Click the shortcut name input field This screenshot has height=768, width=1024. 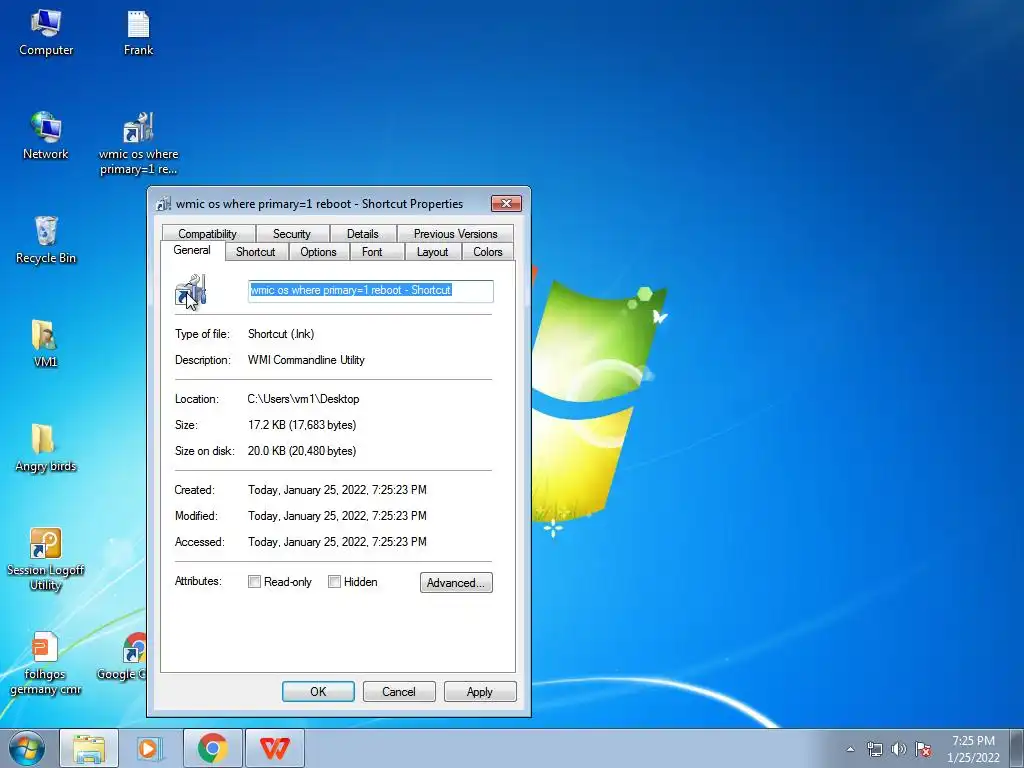[371, 291]
